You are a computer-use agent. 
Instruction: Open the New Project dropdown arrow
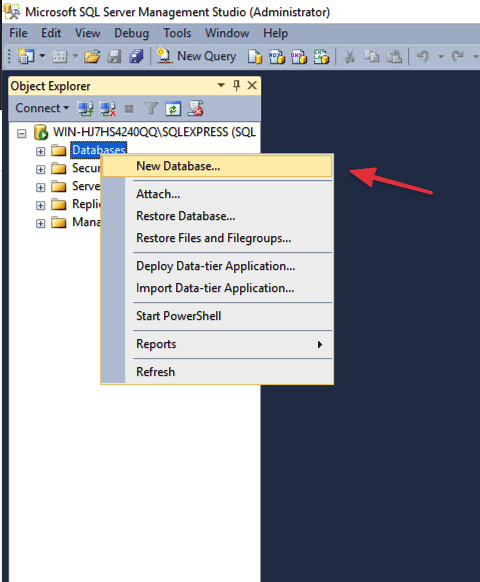[x=42, y=56]
